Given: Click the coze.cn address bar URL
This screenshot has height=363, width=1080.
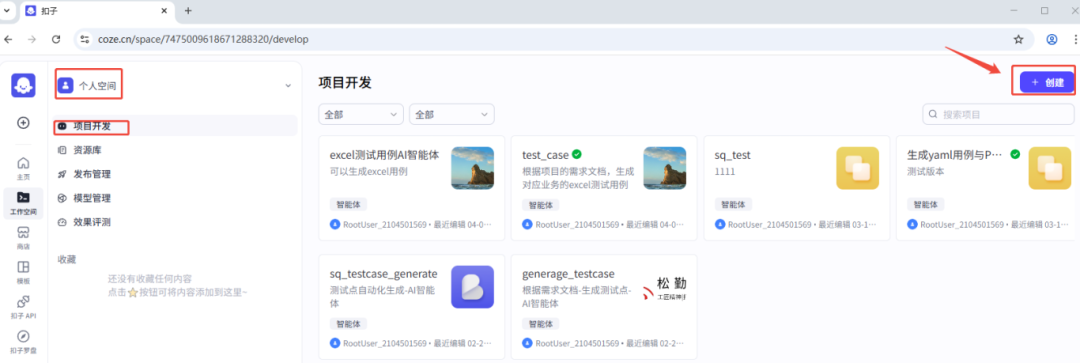Looking at the screenshot, I should click(203, 39).
